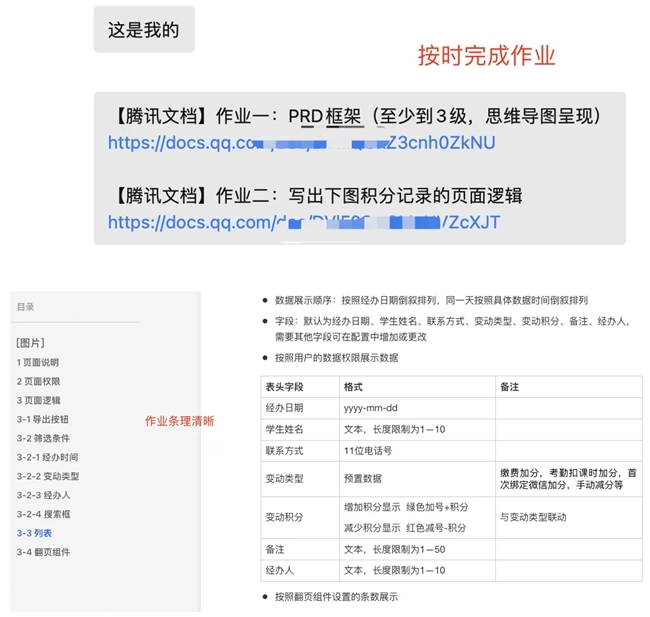The height and width of the screenshot is (617, 650).
Task: Select '3-2-4 搜索框' in the outline
Action: click(44, 514)
